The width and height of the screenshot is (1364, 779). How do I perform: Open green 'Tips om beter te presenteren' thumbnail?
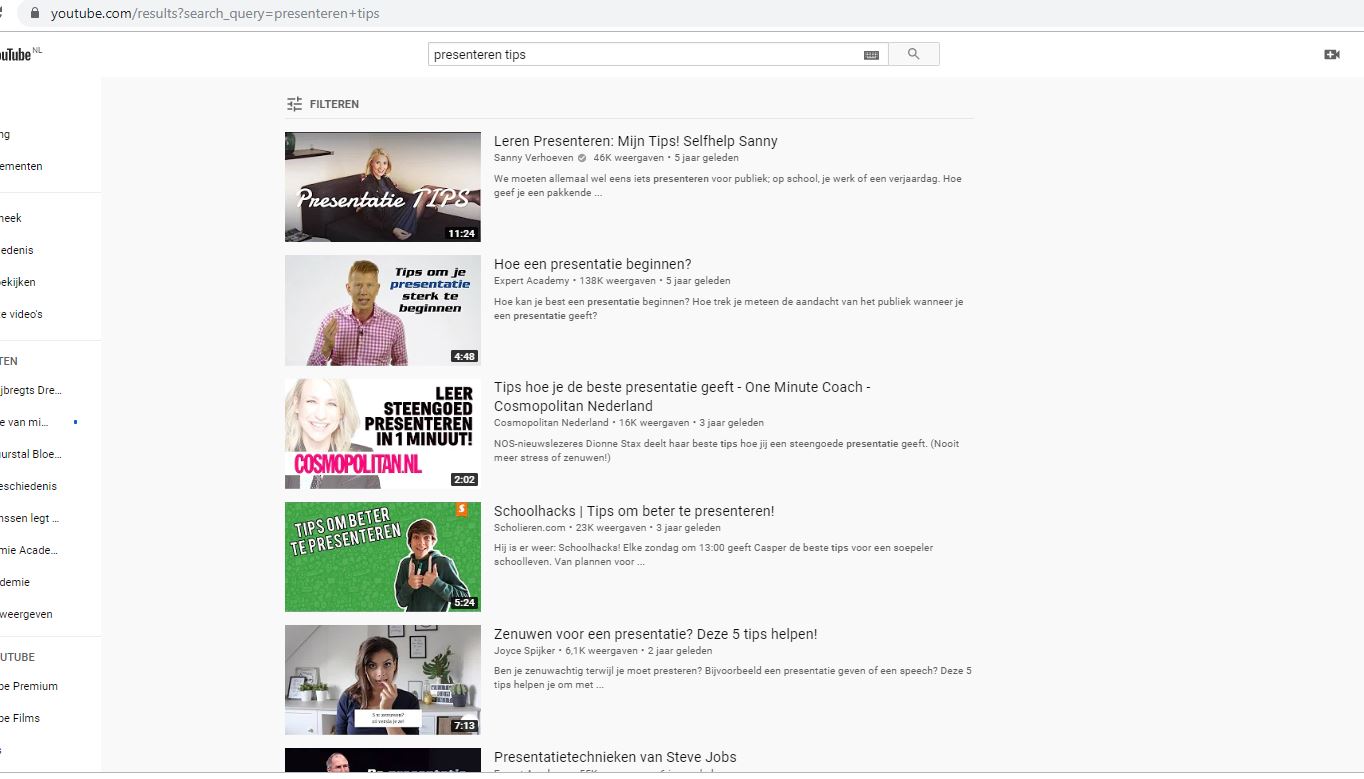(383, 556)
